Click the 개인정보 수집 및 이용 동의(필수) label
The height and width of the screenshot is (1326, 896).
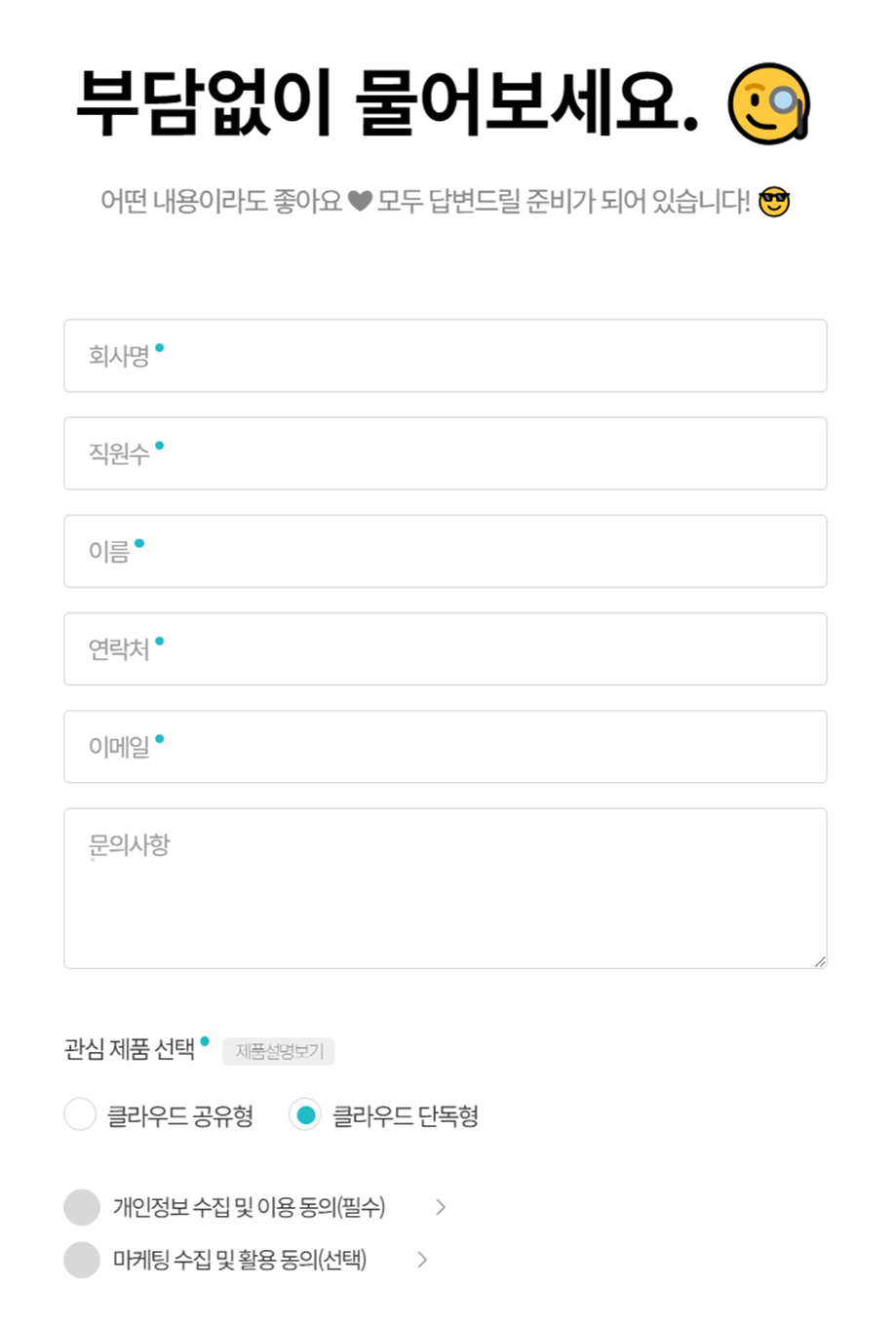click(x=249, y=1207)
